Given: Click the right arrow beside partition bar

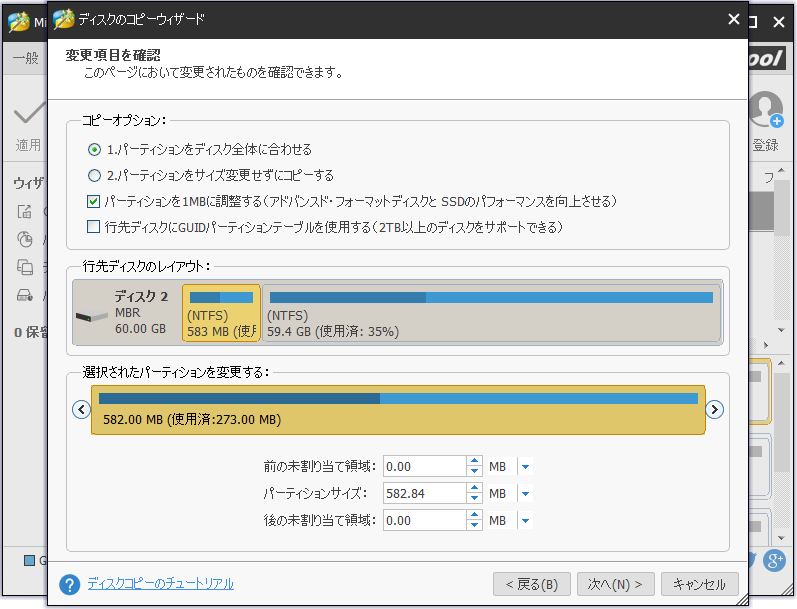Looking at the screenshot, I should 714,409.
